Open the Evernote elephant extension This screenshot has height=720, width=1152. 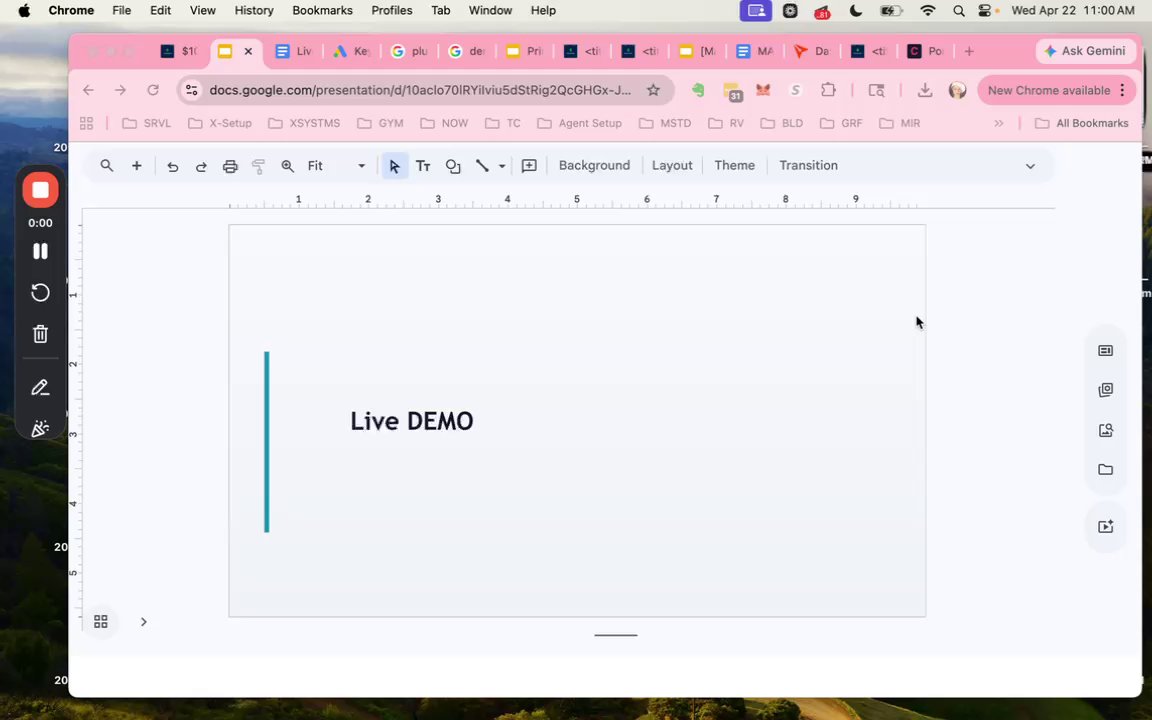(x=698, y=90)
